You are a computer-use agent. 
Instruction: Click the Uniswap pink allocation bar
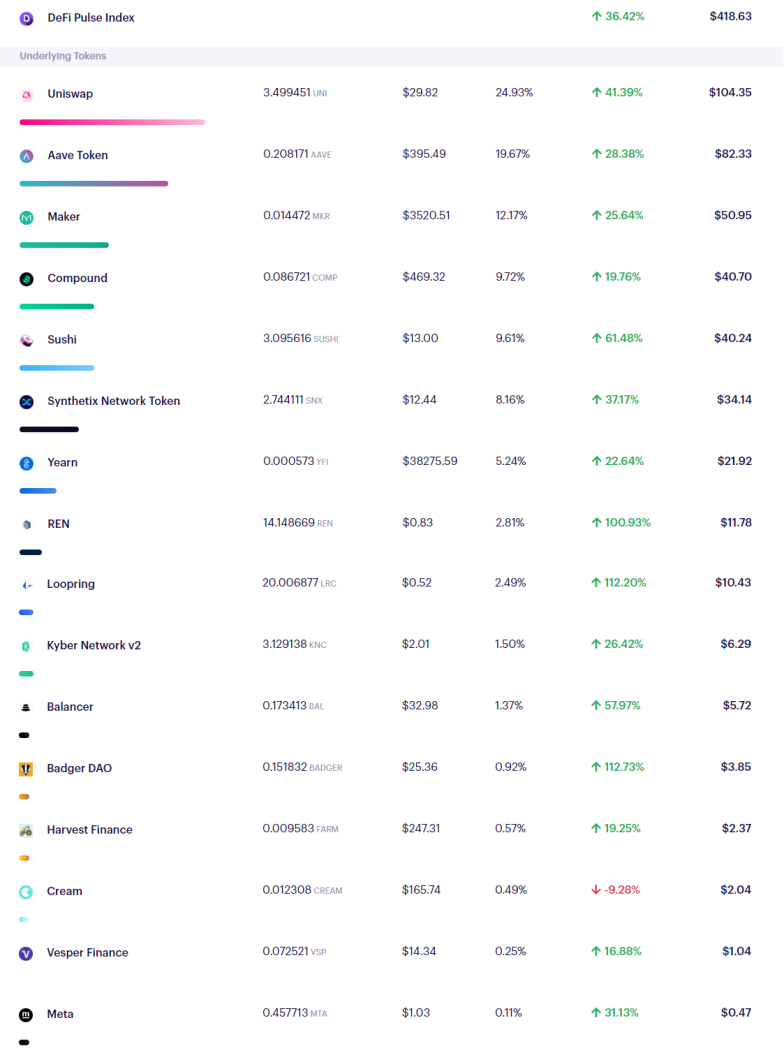pos(112,122)
